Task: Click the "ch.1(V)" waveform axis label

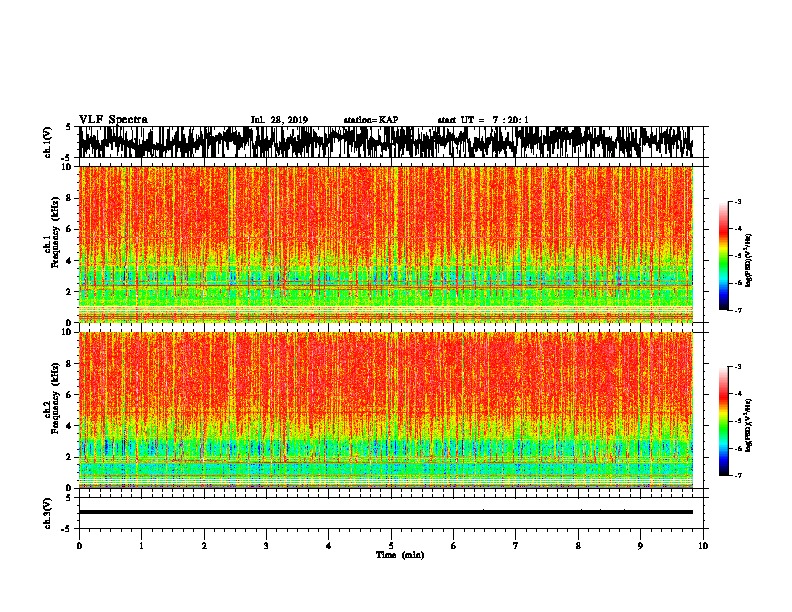Action: coord(47,142)
